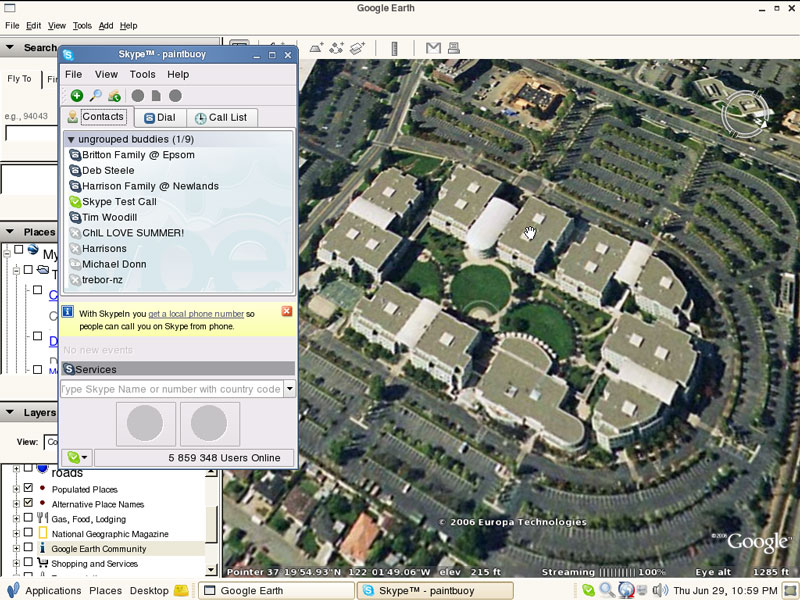Click the Search for Skype users magnifier icon

(95, 95)
